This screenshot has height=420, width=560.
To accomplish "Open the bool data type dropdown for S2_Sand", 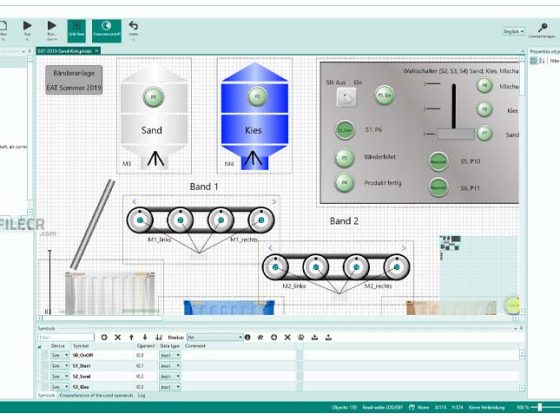I will tap(170, 376).
